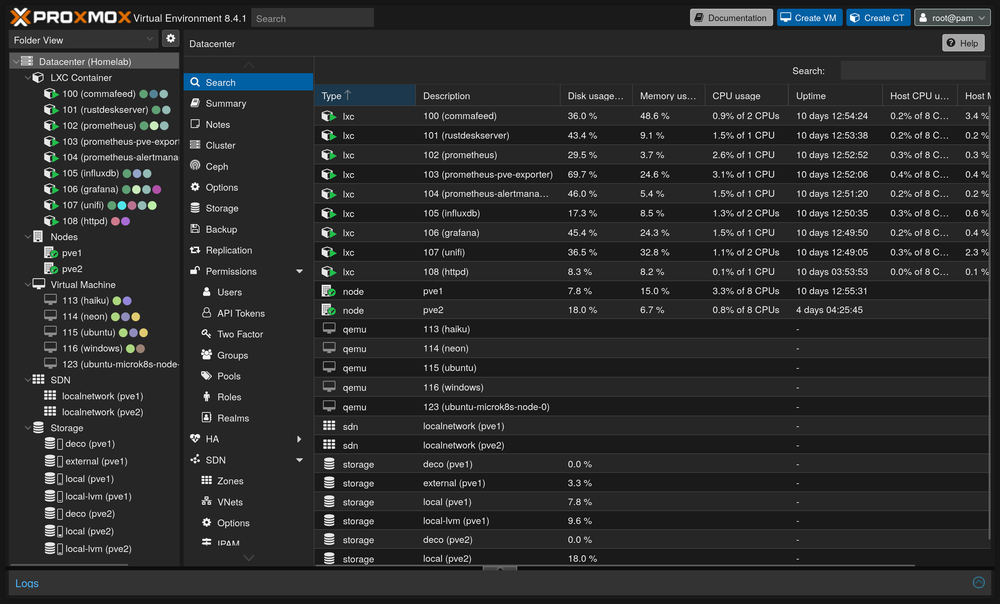Screen dimensions: 1000x604
Task: Click the SDN grid icon for localnetwork (pve1) in tree
Action: (x=50, y=395)
